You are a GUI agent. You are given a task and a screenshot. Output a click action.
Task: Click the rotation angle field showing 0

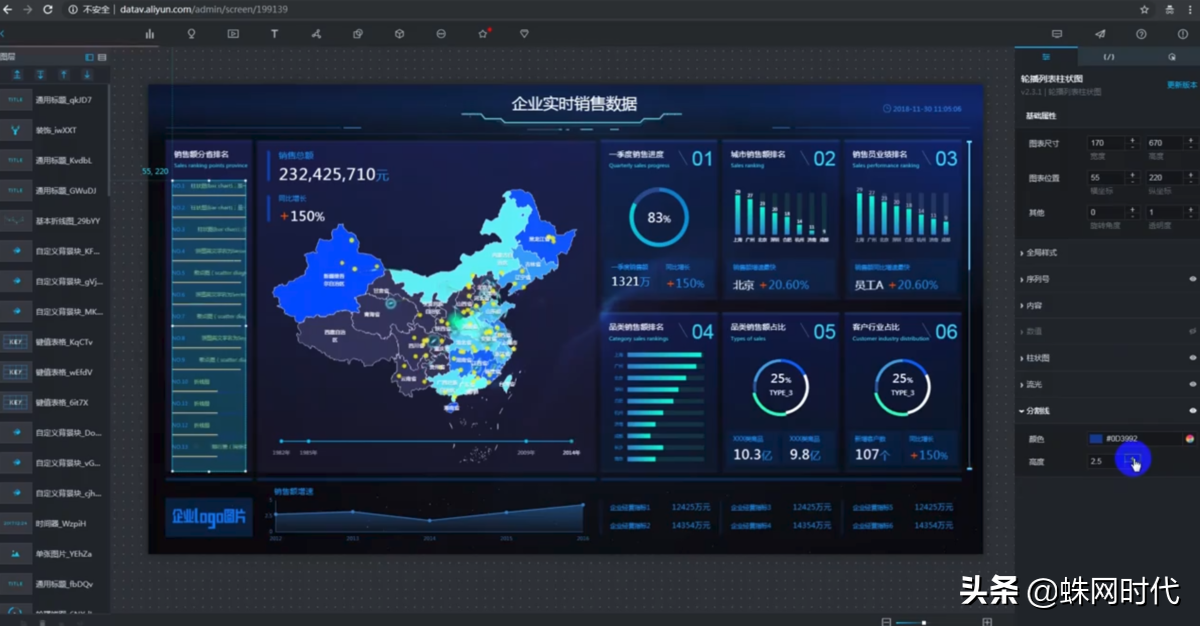pyautogui.click(x=1107, y=212)
